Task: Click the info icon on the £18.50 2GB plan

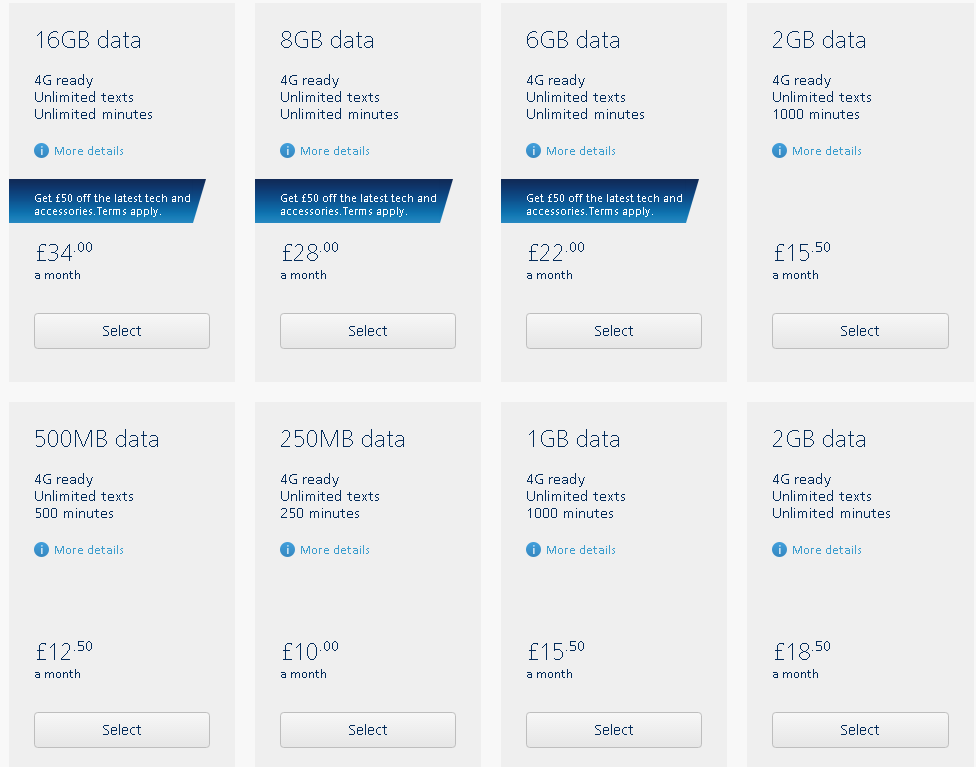Action: pyautogui.click(x=779, y=550)
